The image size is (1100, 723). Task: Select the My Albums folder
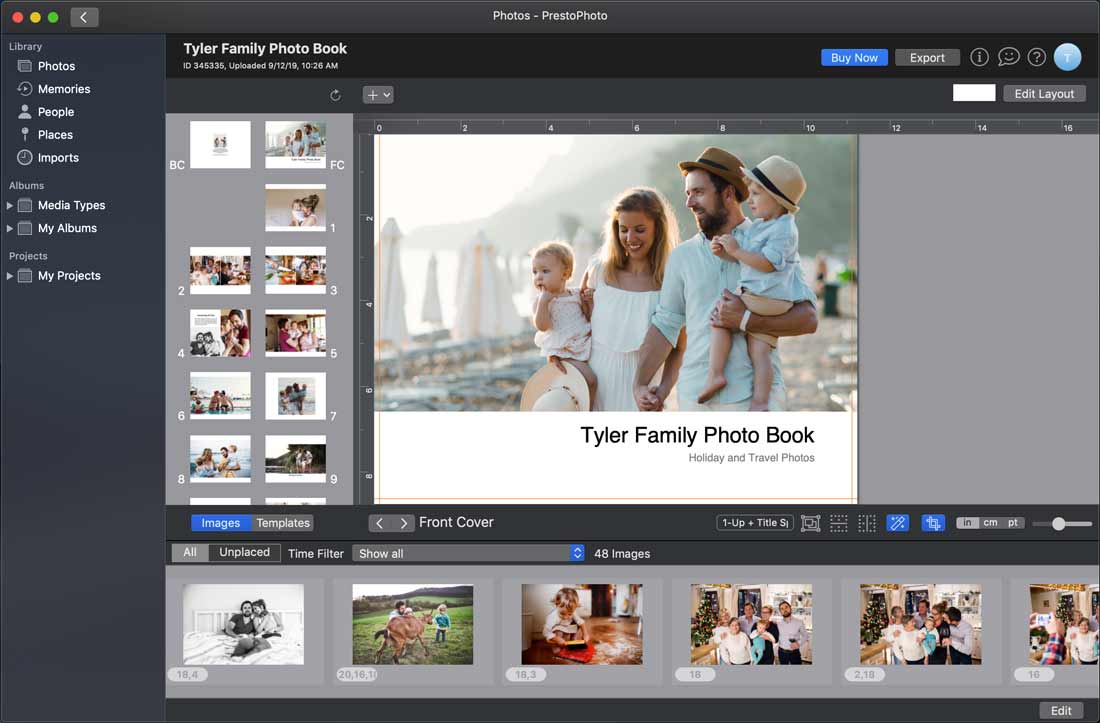(x=58, y=229)
